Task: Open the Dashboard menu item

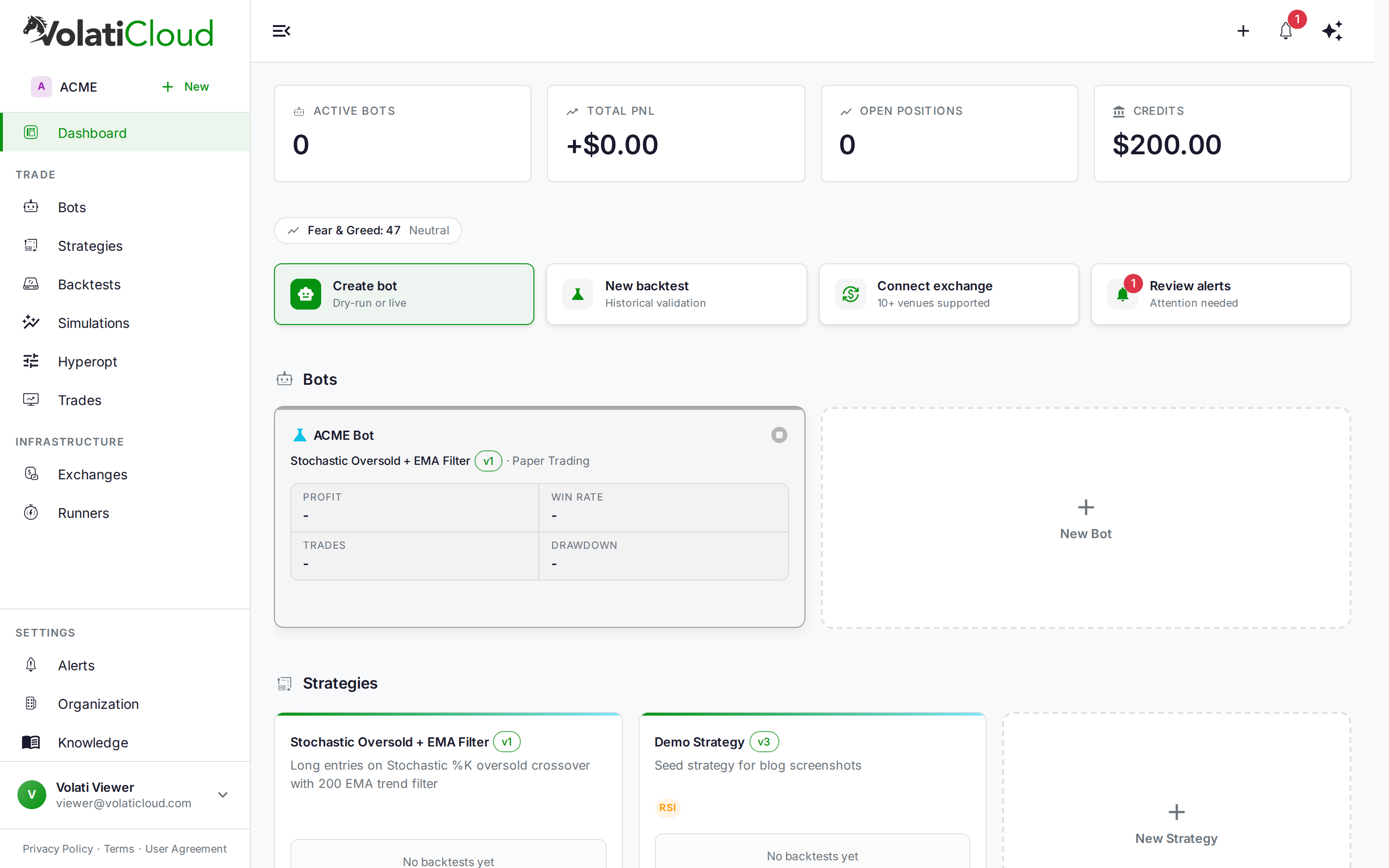Action: 125,133
